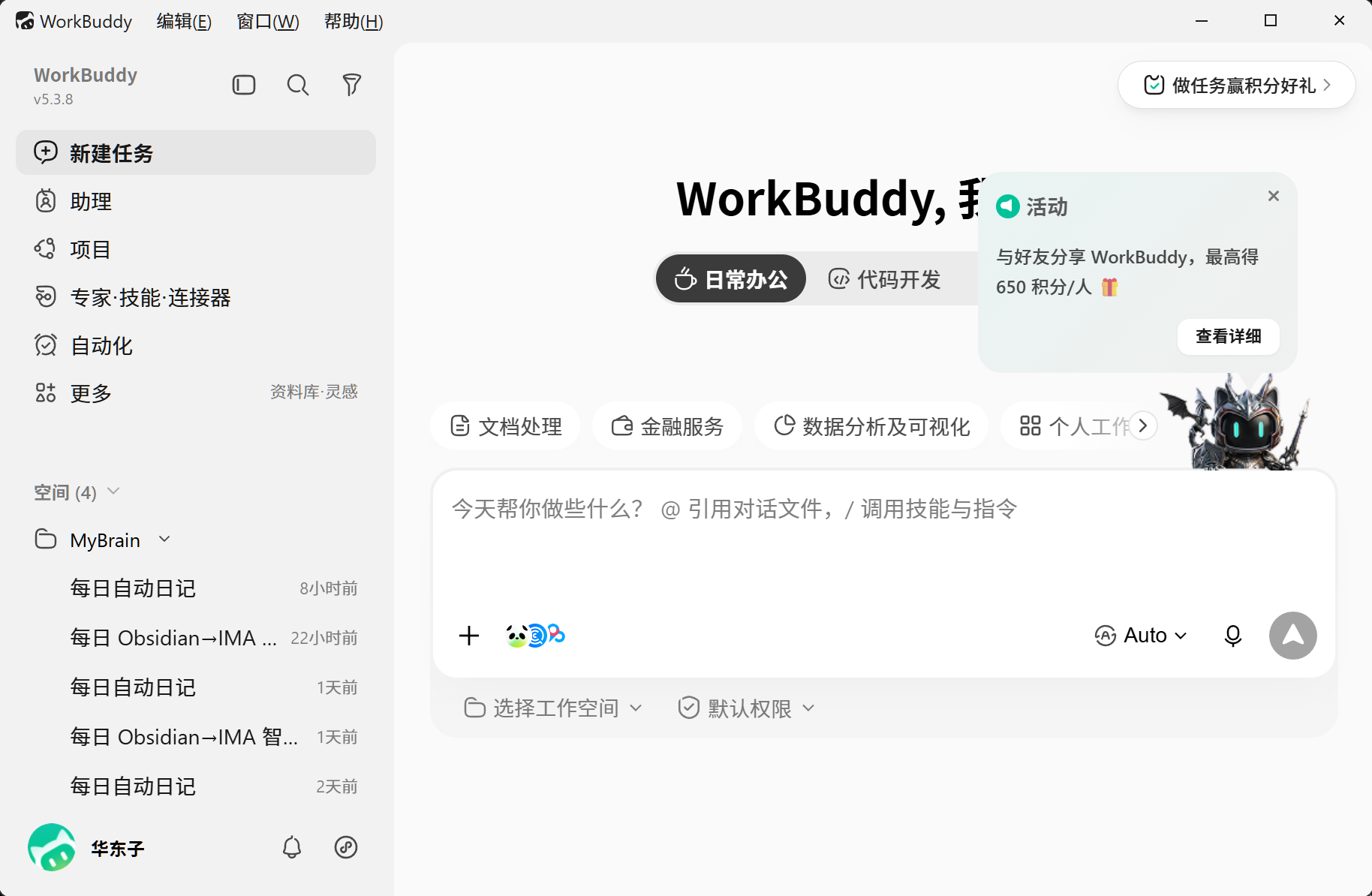The height and width of the screenshot is (896, 1372).
Task: Open the 编辑(E) menu
Action: (x=184, y=21)
